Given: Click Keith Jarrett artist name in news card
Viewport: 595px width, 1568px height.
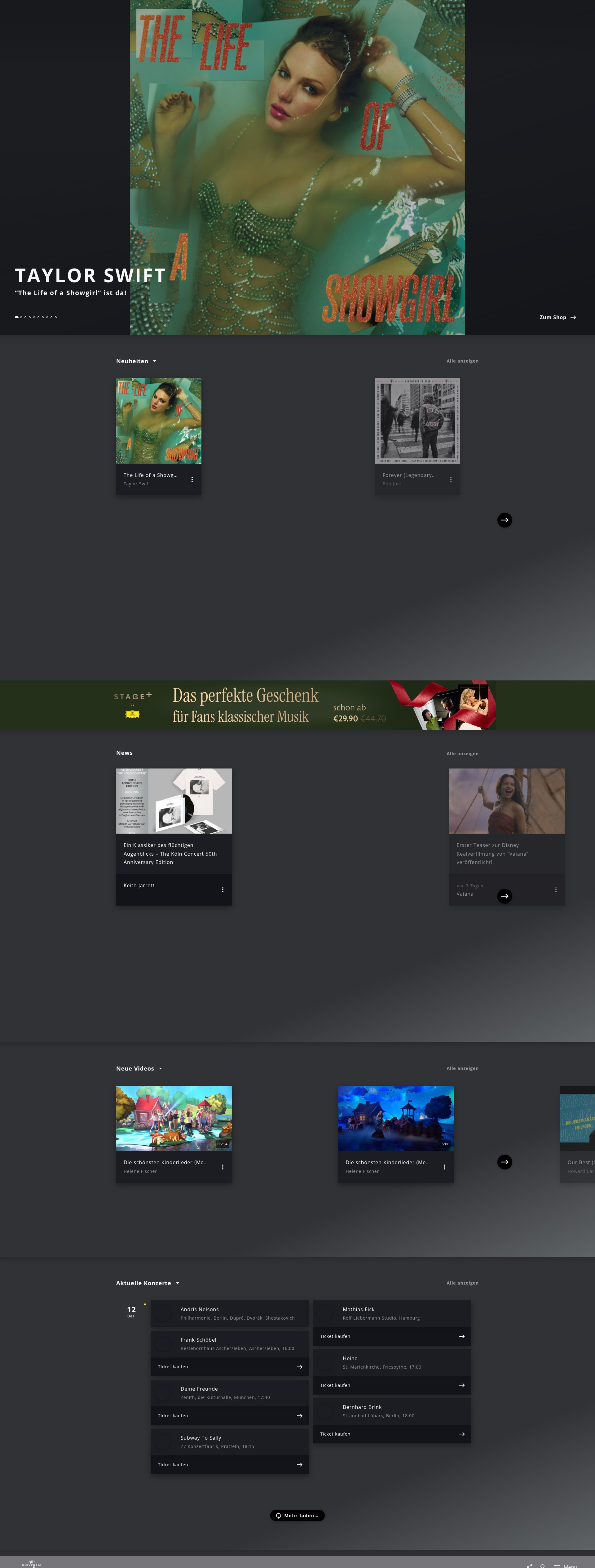Looking at the screenshot, I should (139, 886).
